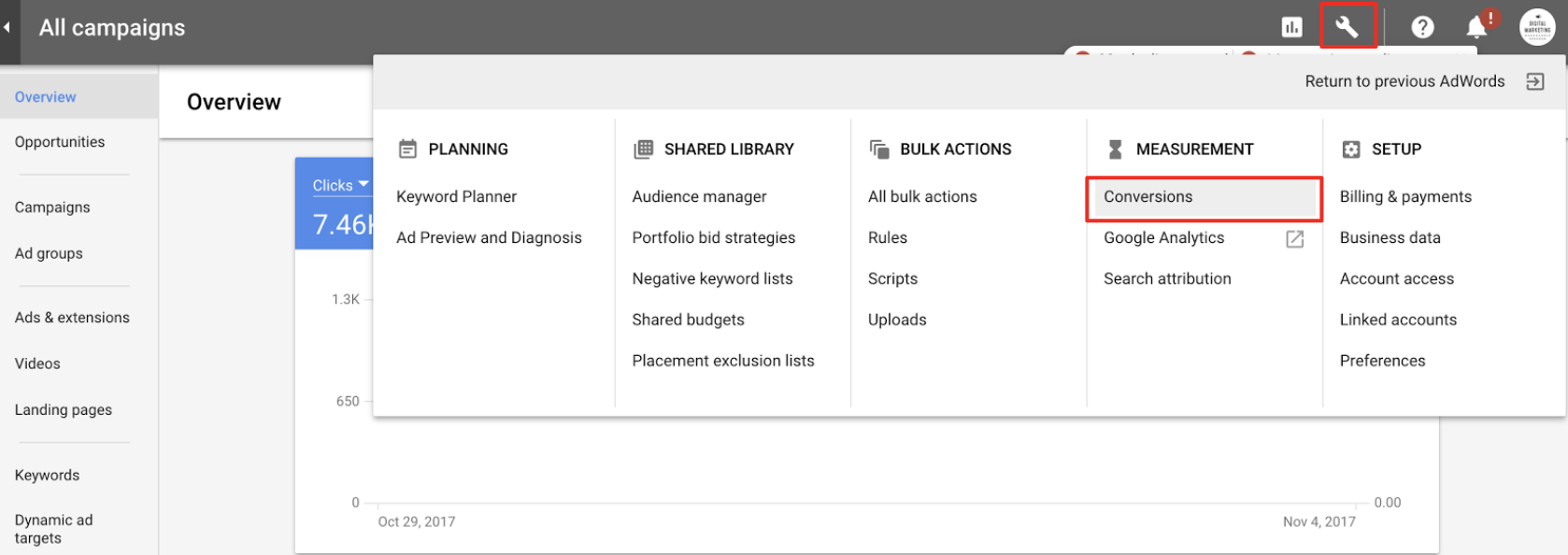Open the wrench tools menu icon
This screenshot has height=555, width=1568.
1347,27
